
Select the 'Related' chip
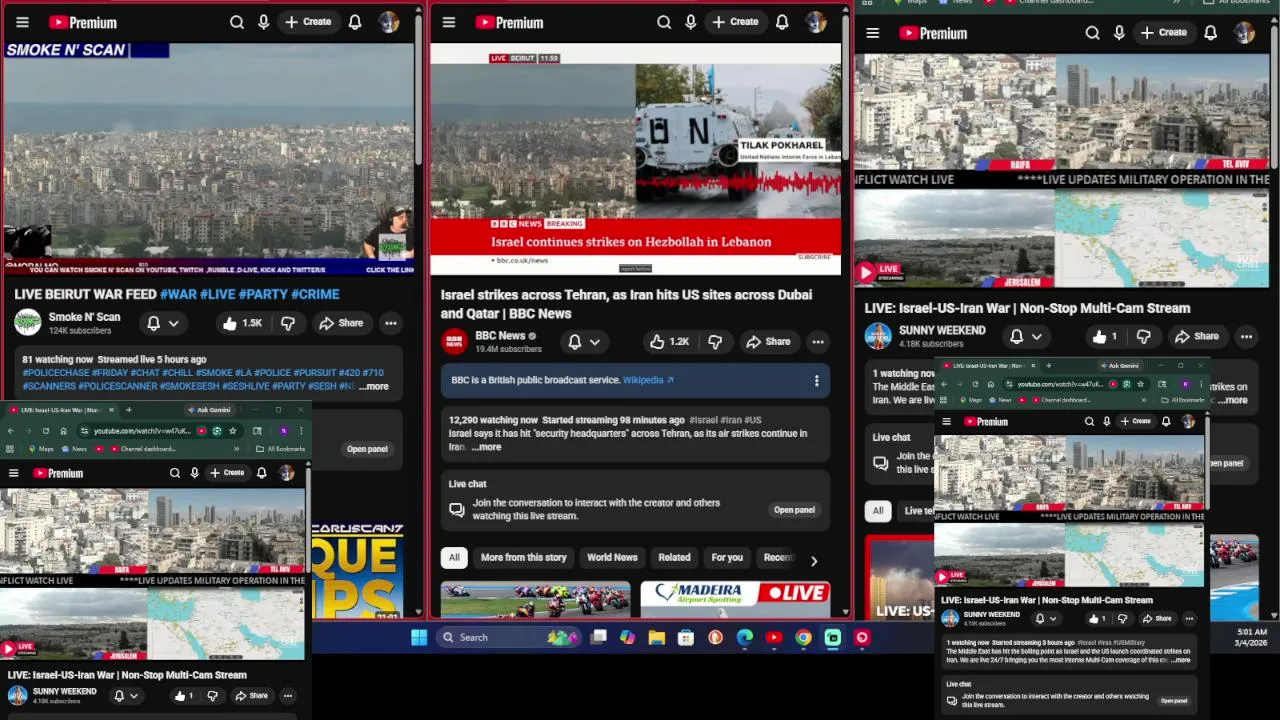coord(674,558)
